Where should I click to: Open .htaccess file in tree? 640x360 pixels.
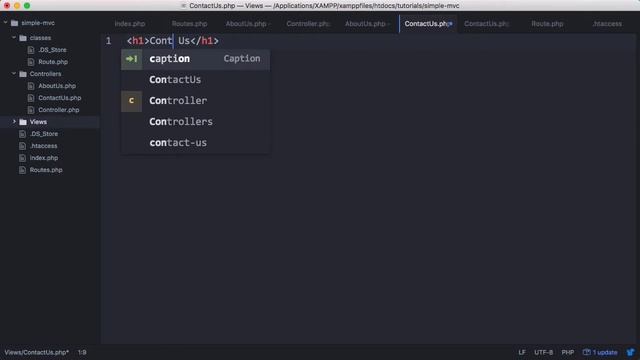pos(43,146)
